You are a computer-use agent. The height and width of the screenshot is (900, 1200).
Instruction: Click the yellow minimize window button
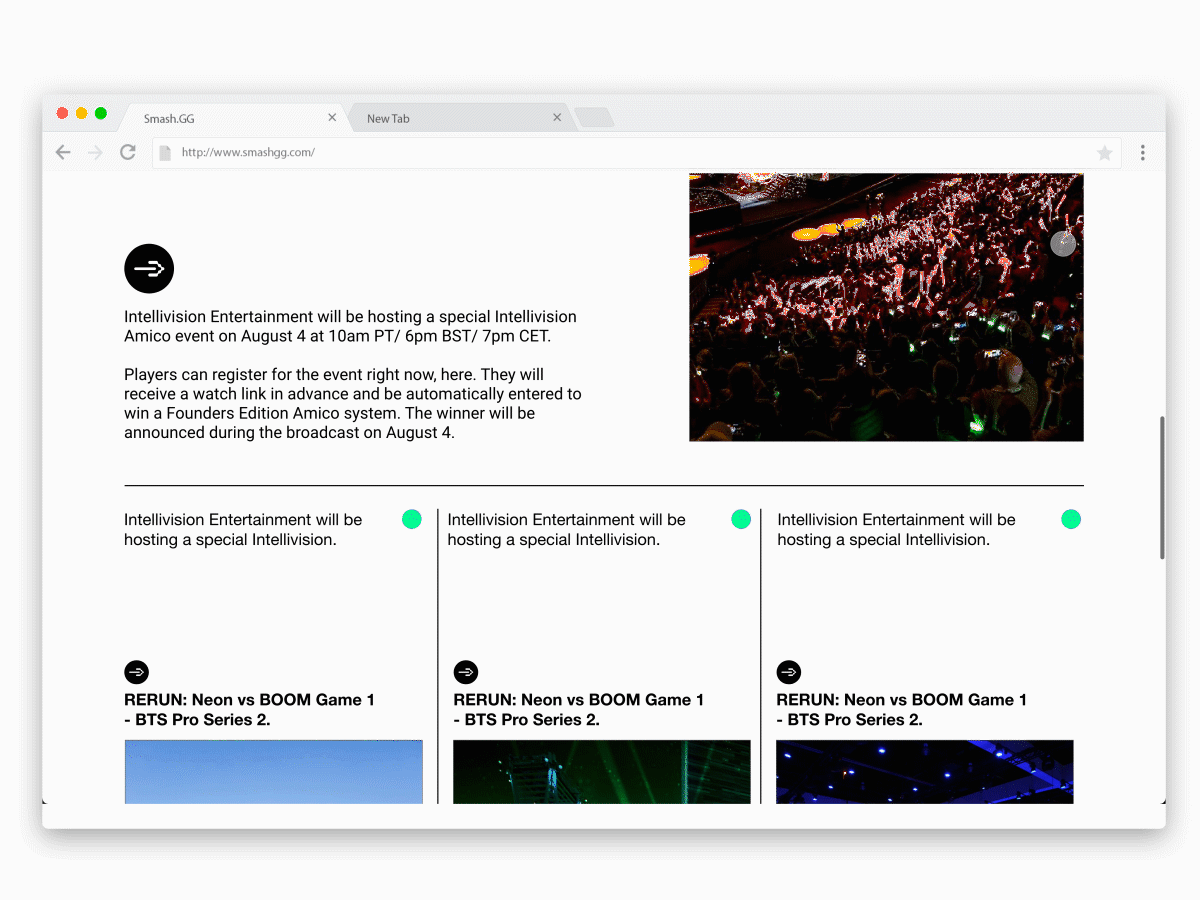coord(82,113)
